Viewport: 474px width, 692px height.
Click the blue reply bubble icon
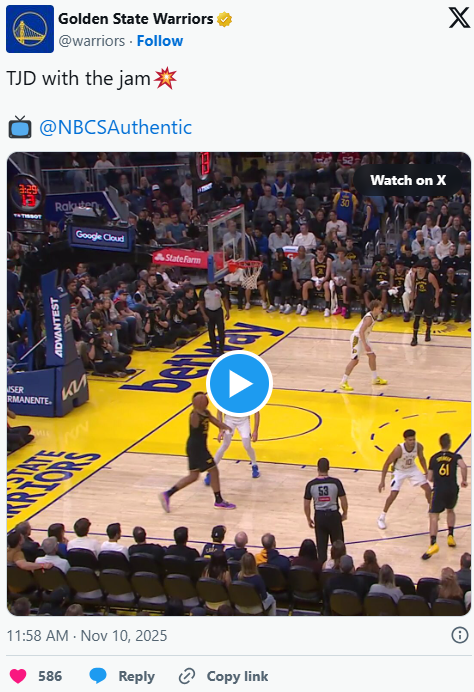coord(98,676)
